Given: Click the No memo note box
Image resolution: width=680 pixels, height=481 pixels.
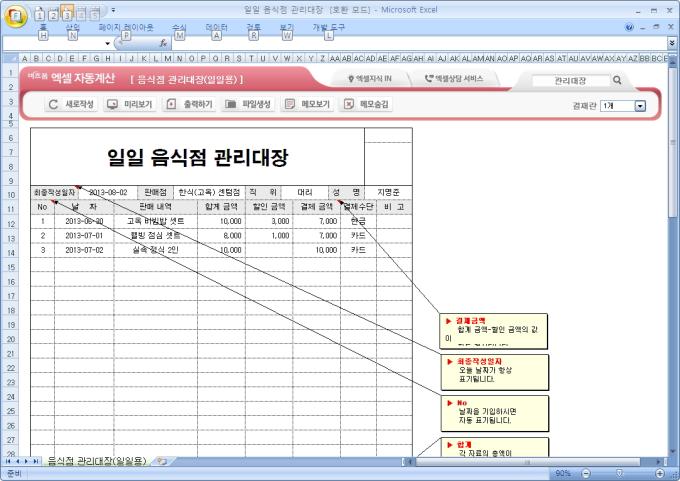Looking at the screenshot, I should (494, 413).
